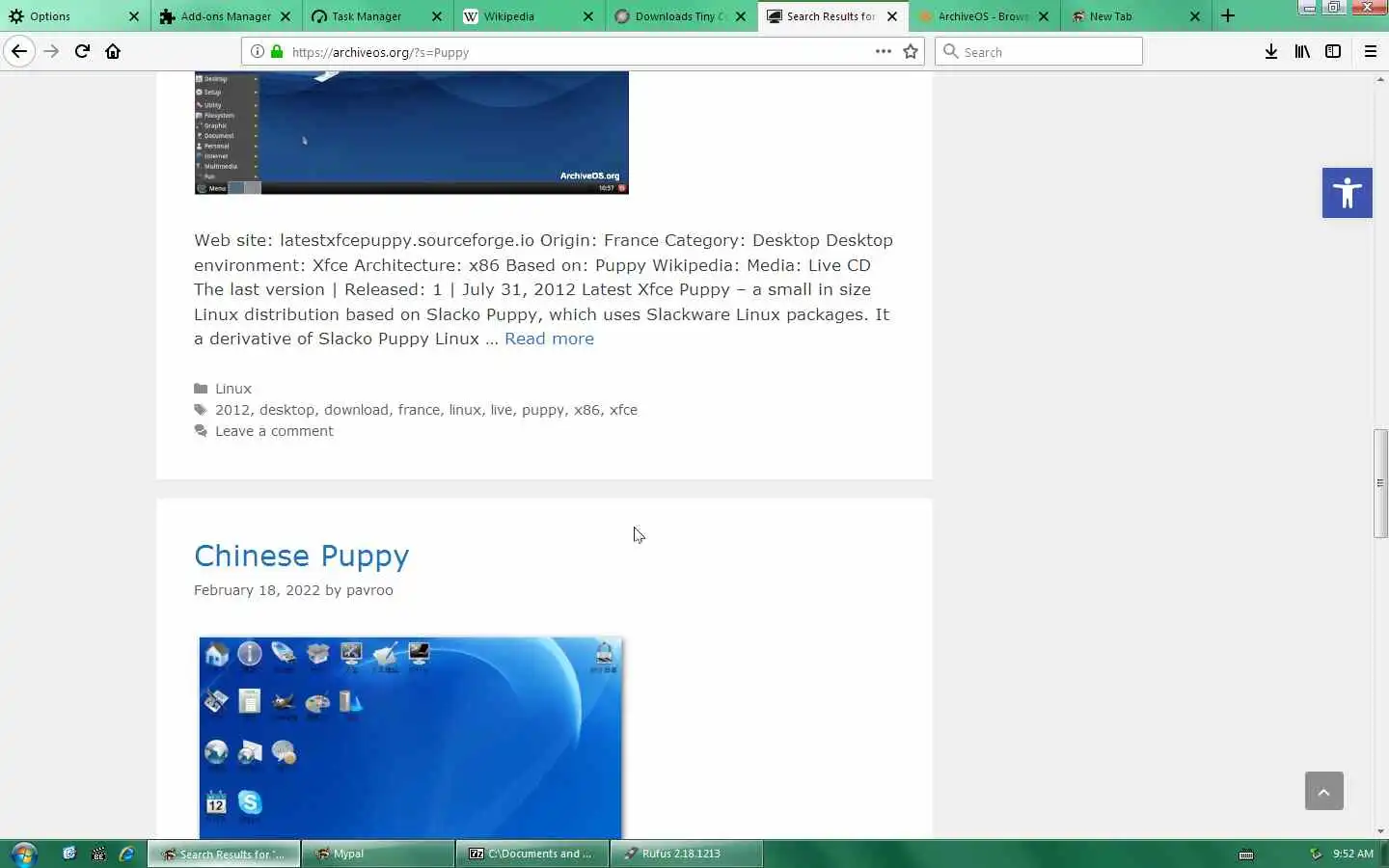This screenshot has width=1389, height=868.
Task: Click the scroll back to top button
Action: [x=1324, y=791]
